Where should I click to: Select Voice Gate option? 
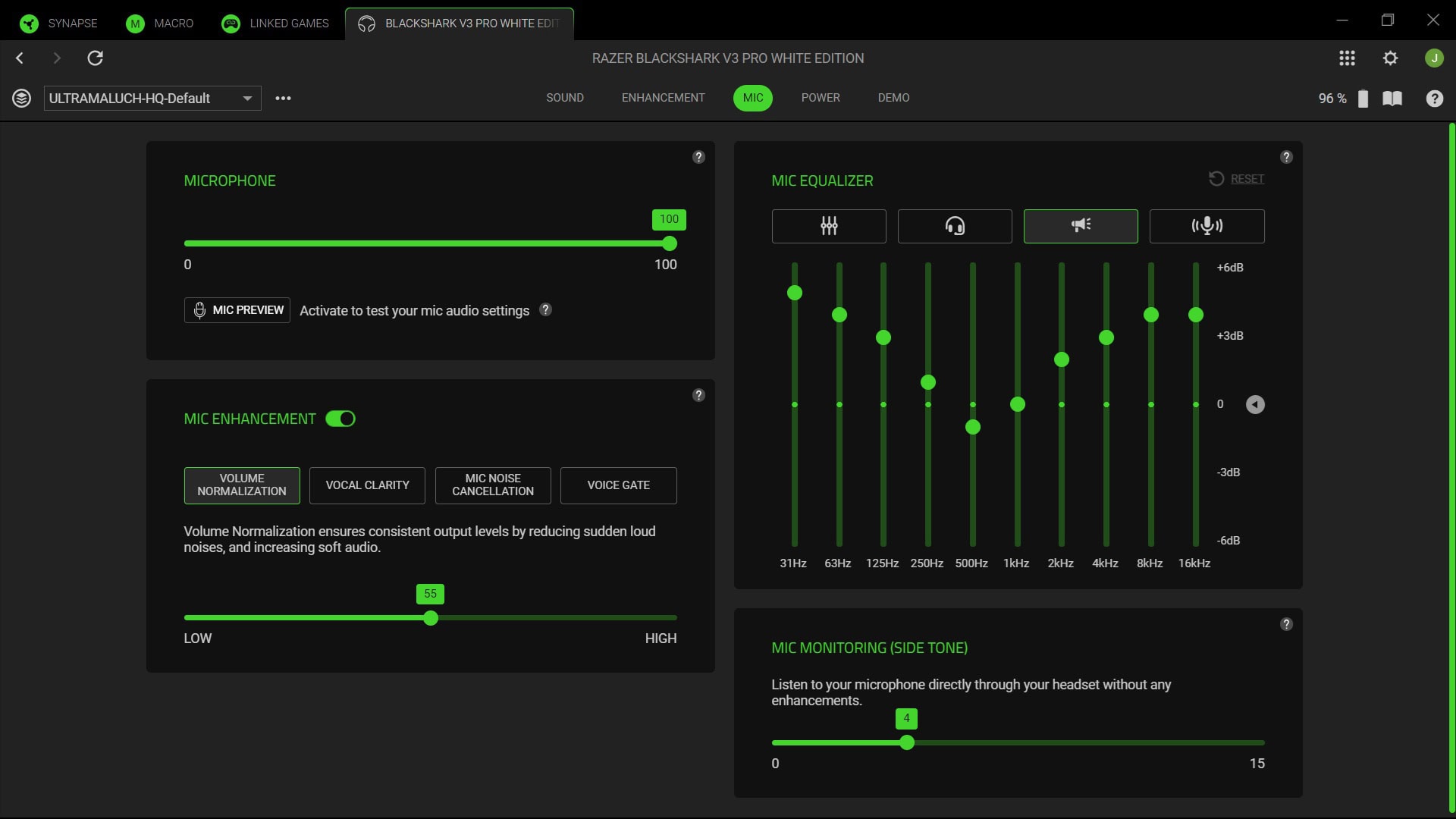coord(618,485)
